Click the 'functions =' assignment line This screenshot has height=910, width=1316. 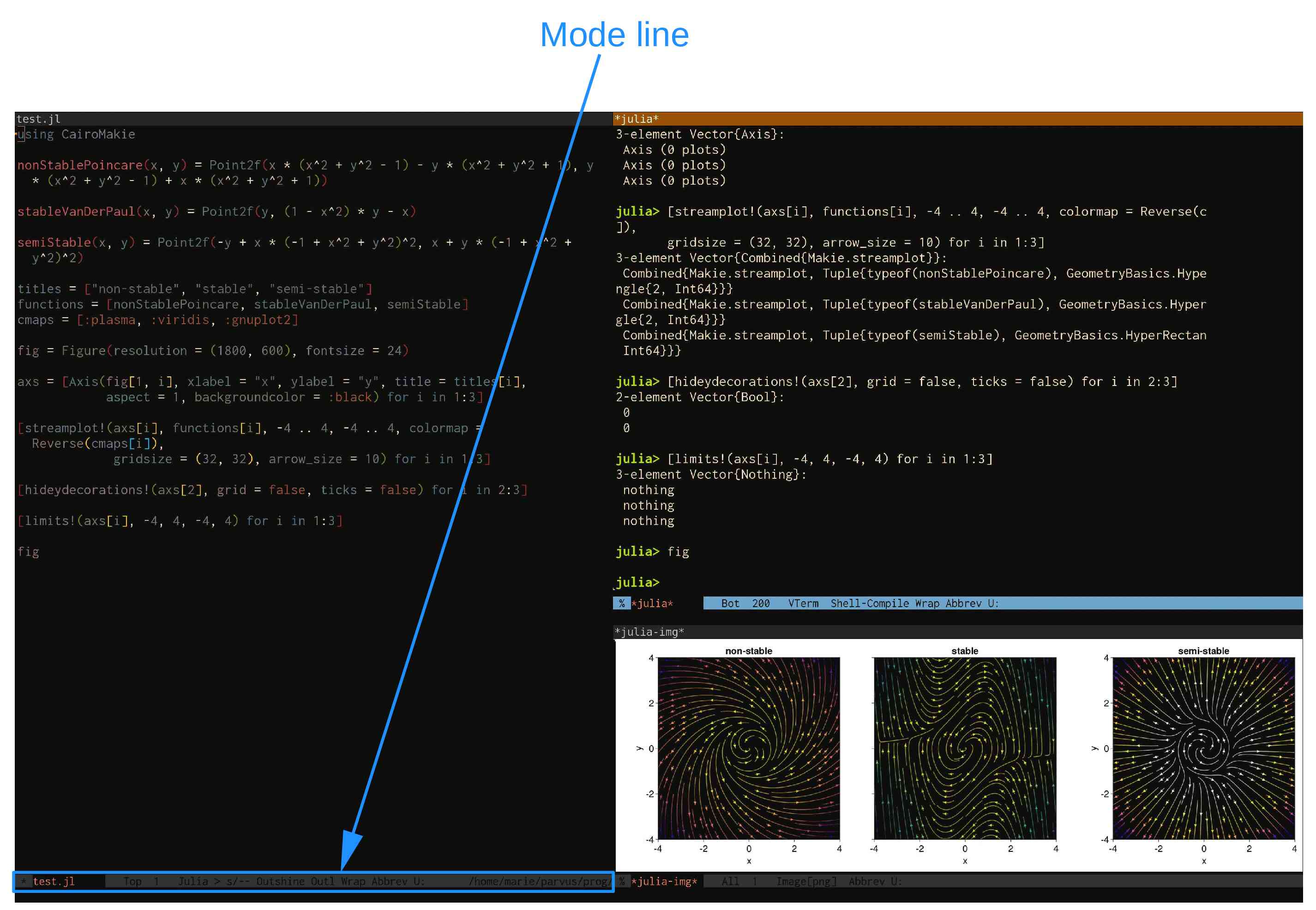[x=243, y=304]
